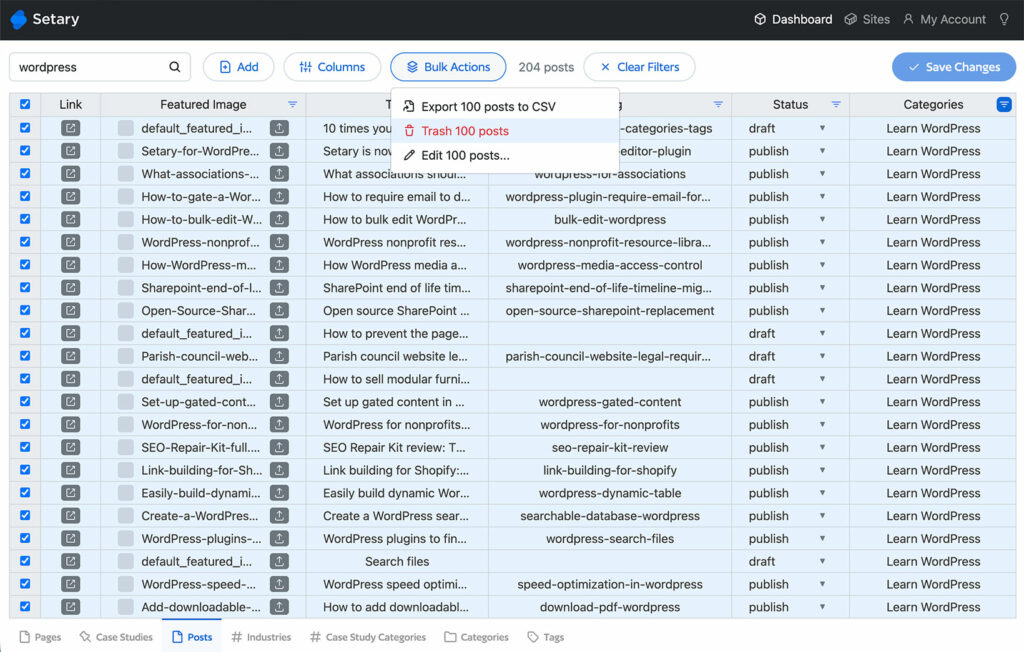Open link icon for bulk-edit-wordpress row
1024x652 pixels.
pos(71,220)
